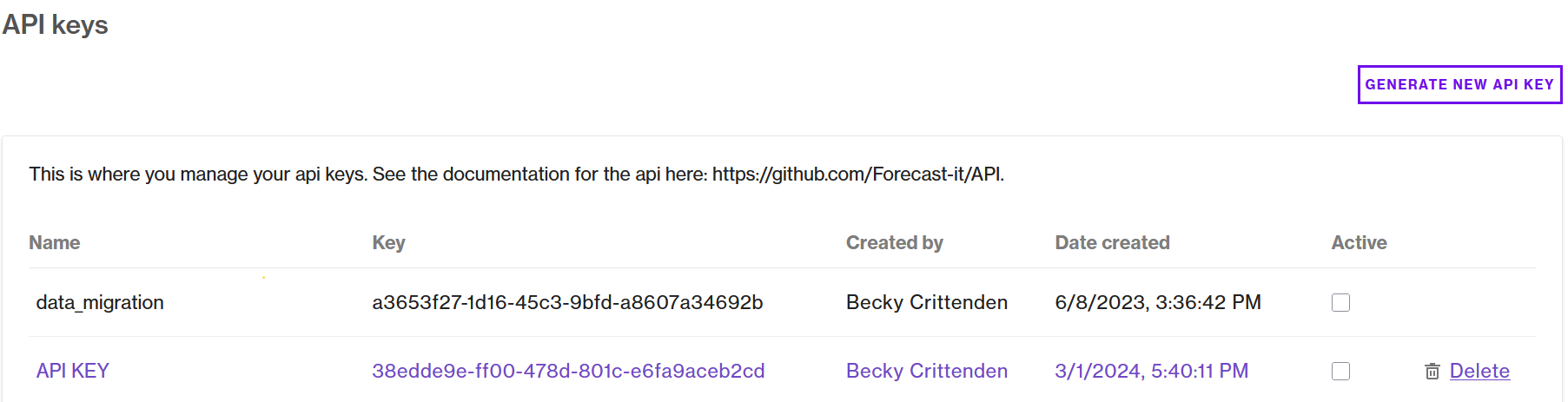The height and width of the screenshot is (402, 1568).
Task: Click the Key column header
Action: [388, 243]
